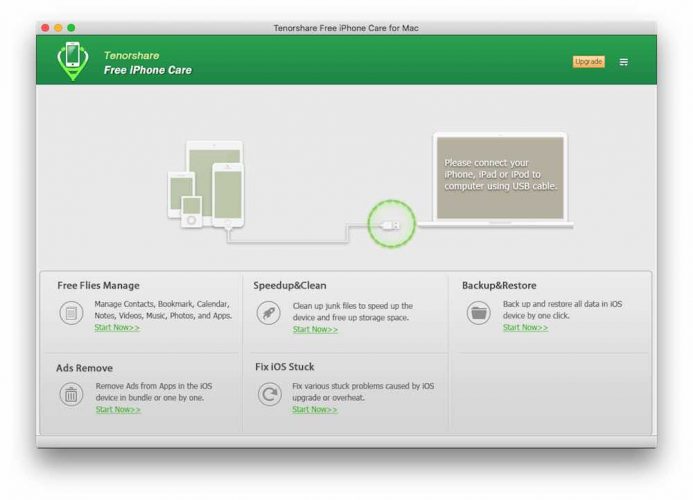693x500 pixels.
Task: Click the orange Upgrade button
Action: pyautogui.click(x=589, y=61)
